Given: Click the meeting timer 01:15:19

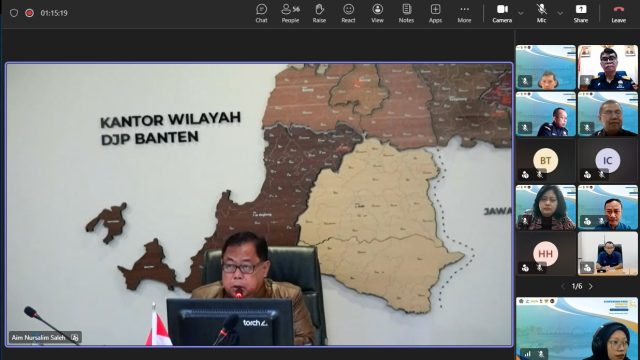Looking at the screenshot, I should (54, 13).
